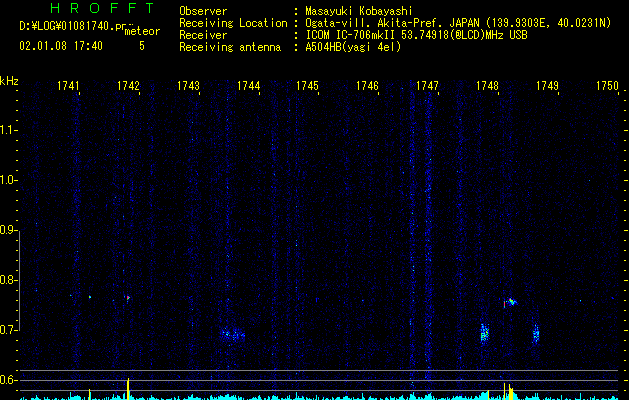Click the 1748 time axis marker
Image resolution: width=629 pixels, height=400 pixels.
point(487,86)
